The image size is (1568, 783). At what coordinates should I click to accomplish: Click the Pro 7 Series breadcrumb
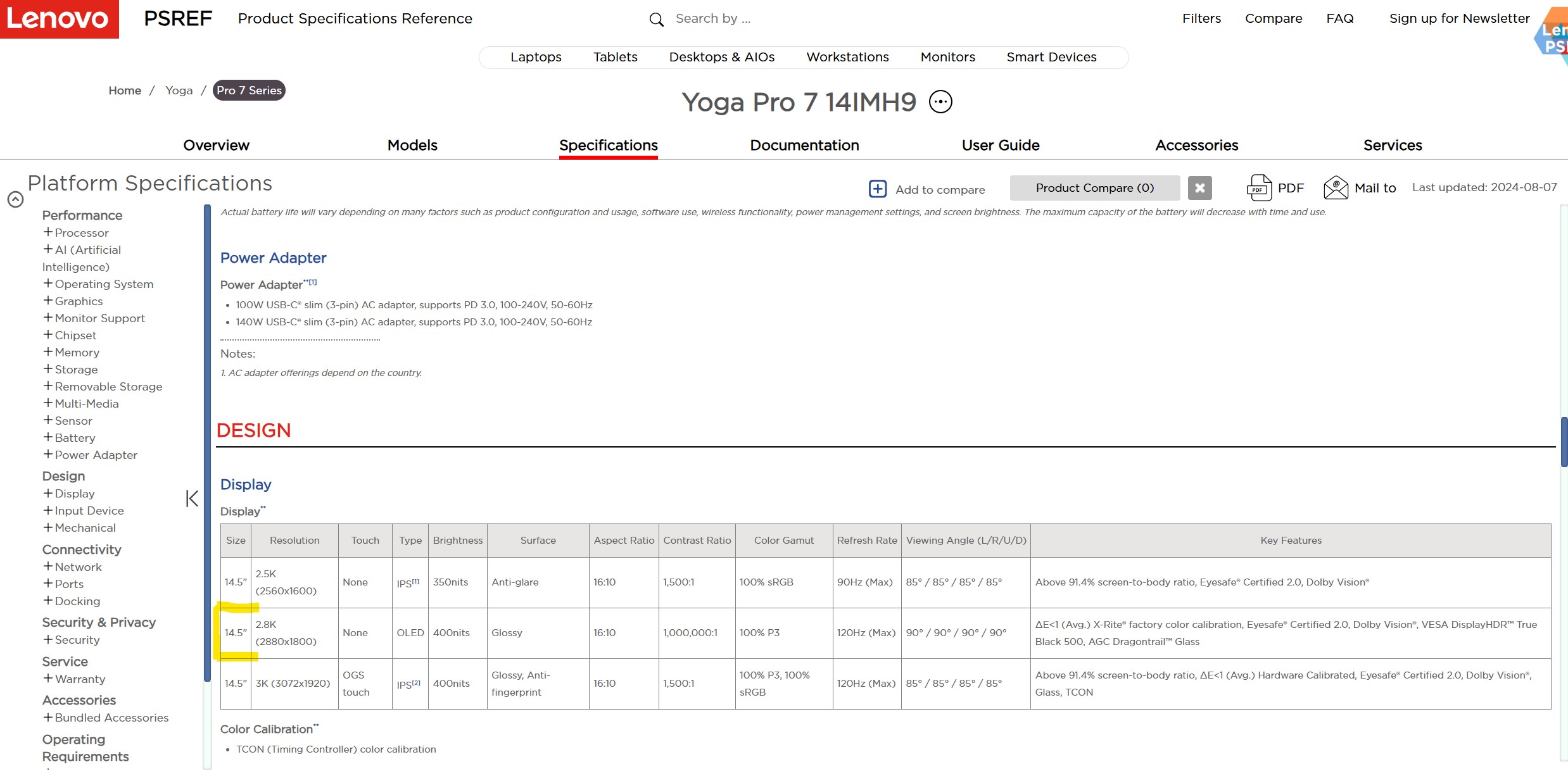(x=249, y=91)
